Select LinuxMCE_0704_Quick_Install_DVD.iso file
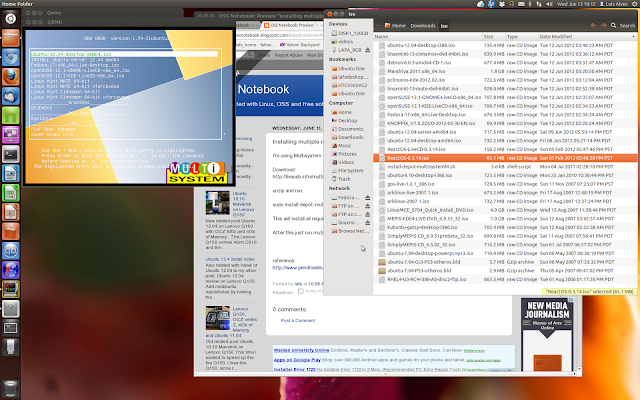This screenshot has height=400, width=640. (x=505, y=210)
